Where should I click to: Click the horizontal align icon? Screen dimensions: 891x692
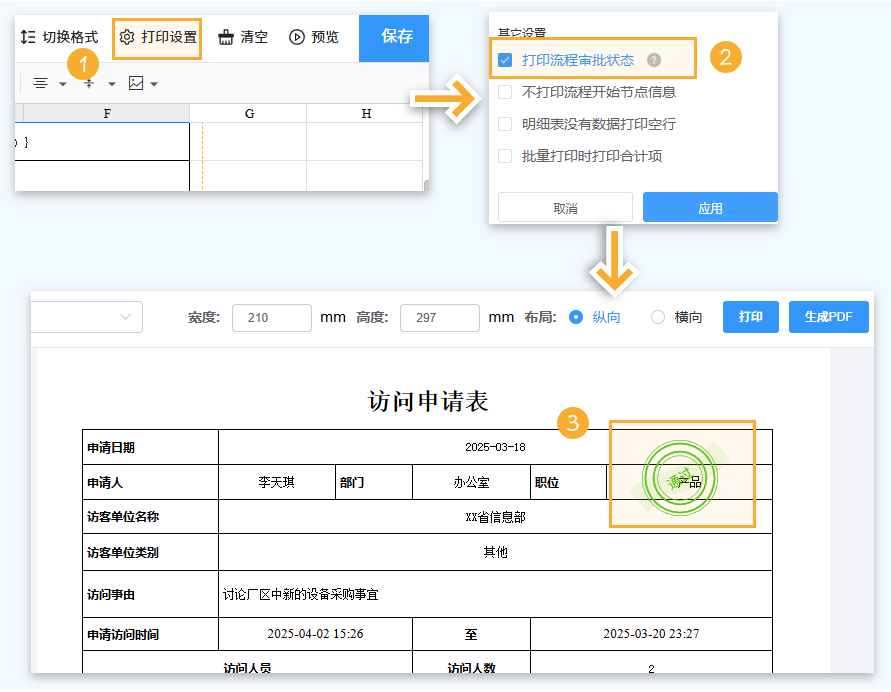41,83
